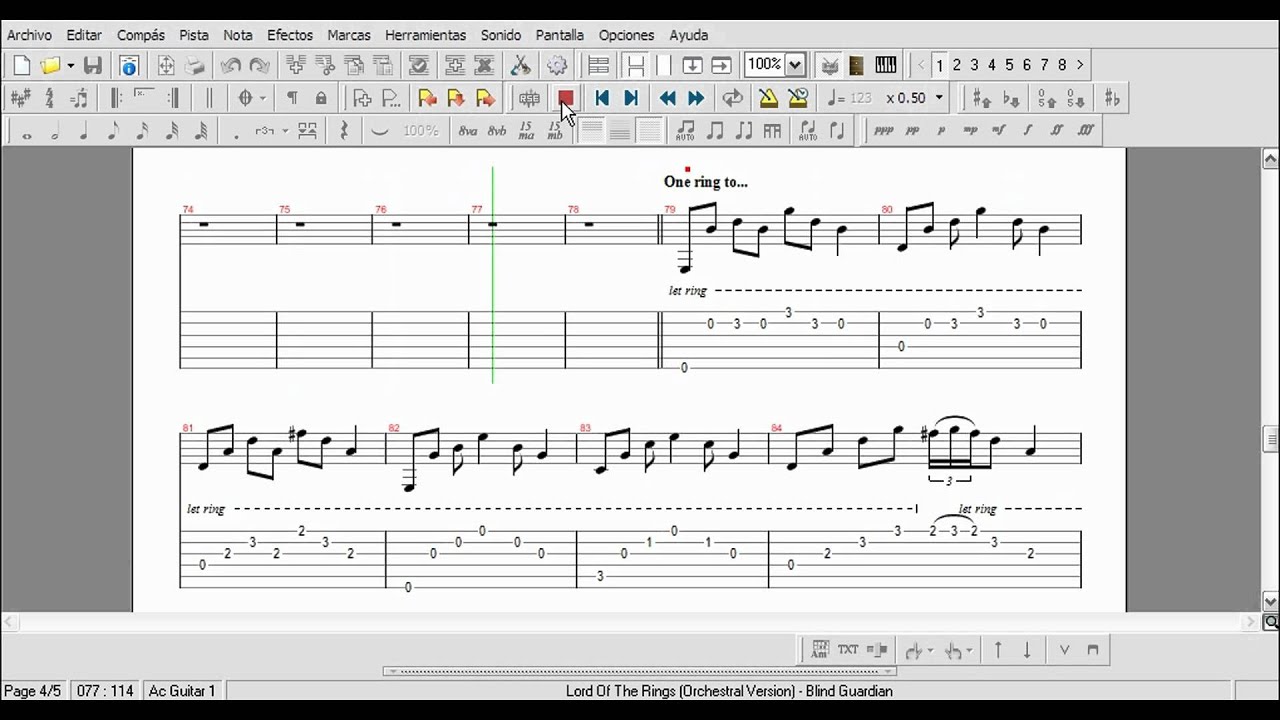
Task: Expand the 100% zoom combo box
Action: [x=795, y=65]
